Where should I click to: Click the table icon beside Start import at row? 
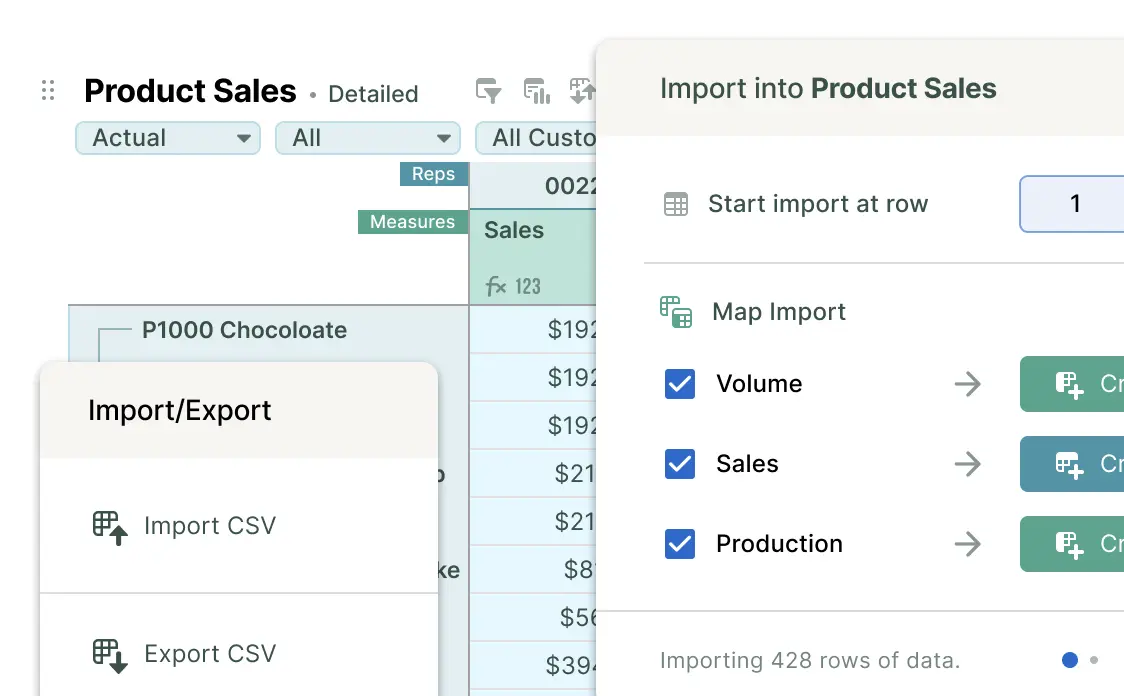(x=676, y=204)
